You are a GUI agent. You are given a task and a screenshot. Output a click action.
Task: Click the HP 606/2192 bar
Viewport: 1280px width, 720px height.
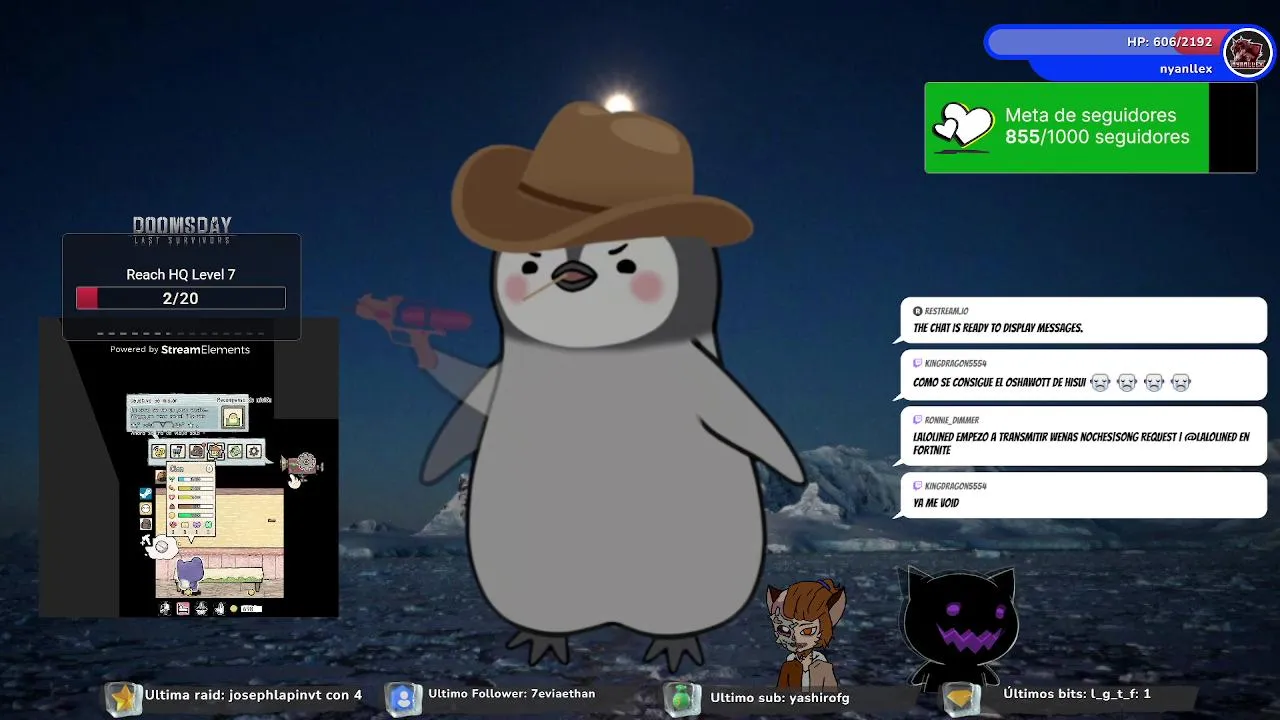coord(1103,42)
